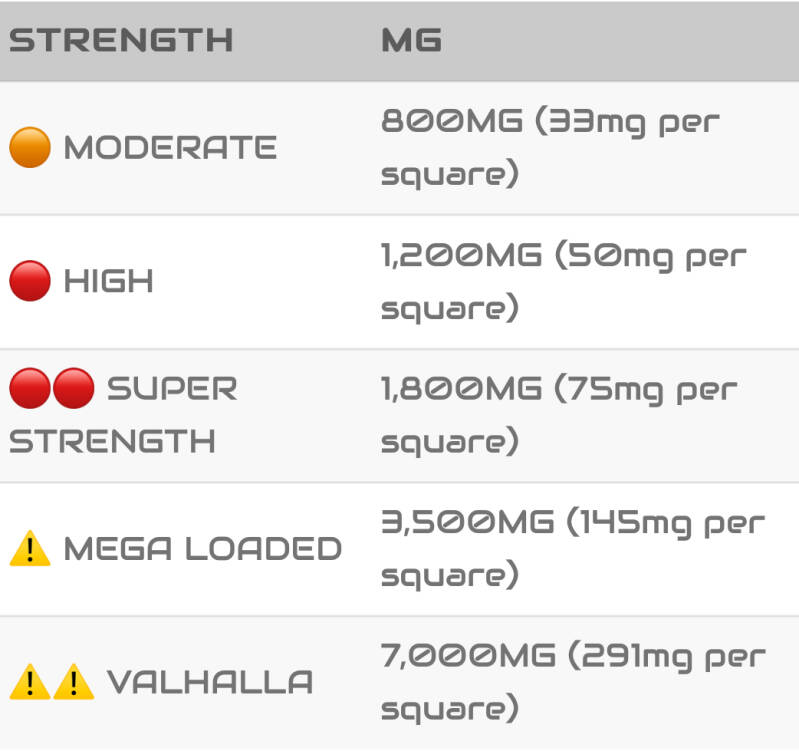Click the right warning triangle beside VALHALLA
The image size is (799, 751).
(73, 682)
